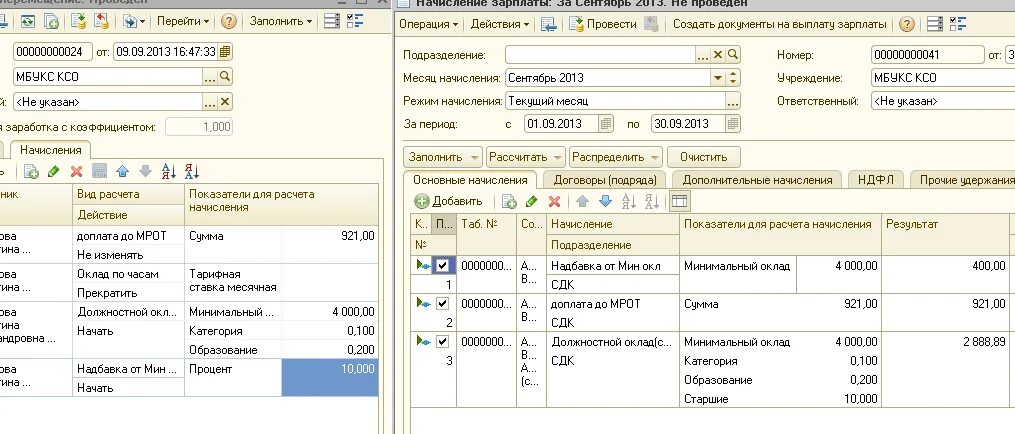1015x434 pixels.
Task: Click checklist tree icon in Перемещение window toolbar
Action: click(354, 21)
